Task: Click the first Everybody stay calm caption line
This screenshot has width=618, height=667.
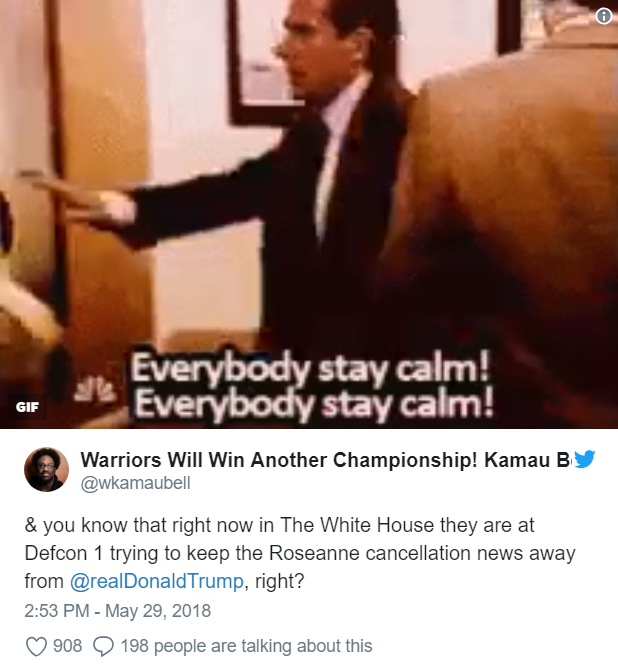Action: point(310,367)
